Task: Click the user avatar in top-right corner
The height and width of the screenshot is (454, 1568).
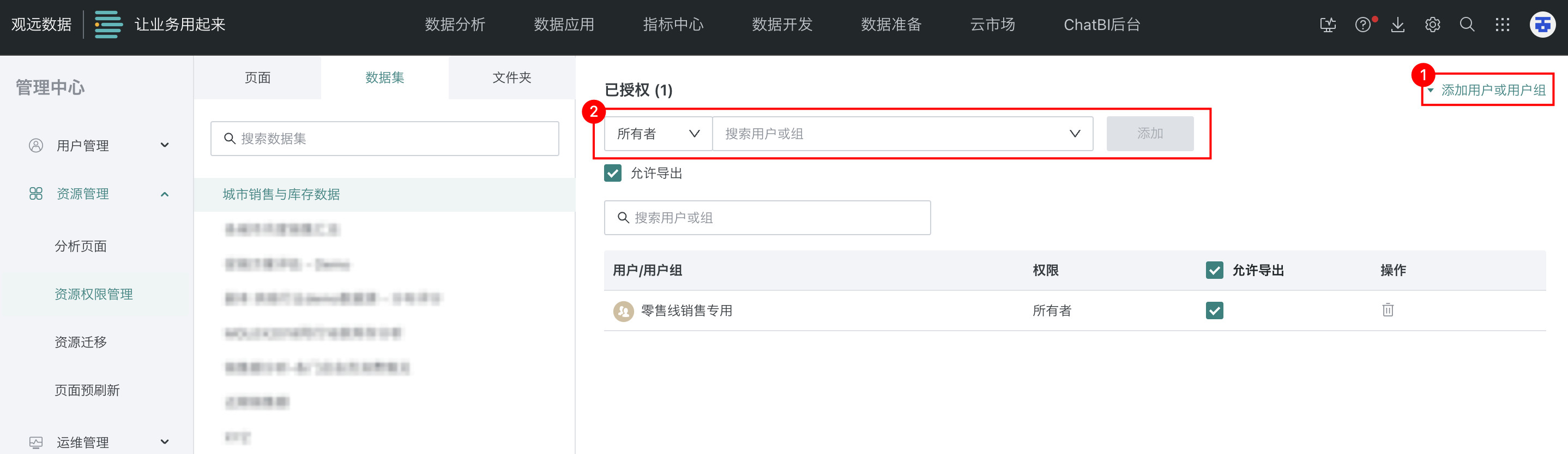Action: pos(1542,25)
